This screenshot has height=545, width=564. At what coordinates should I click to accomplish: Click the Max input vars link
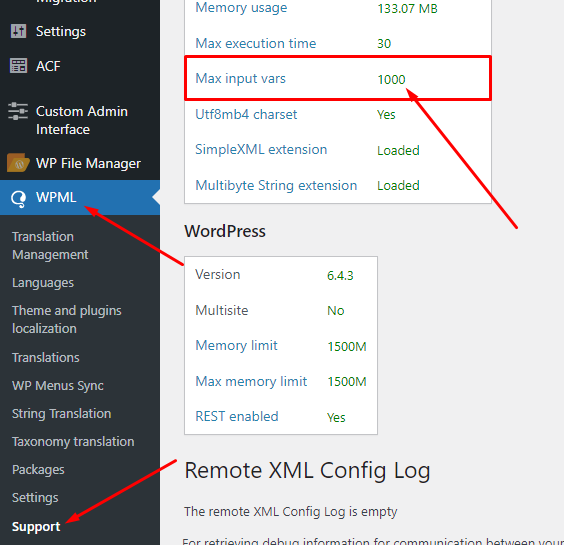(x=240, y=78)
